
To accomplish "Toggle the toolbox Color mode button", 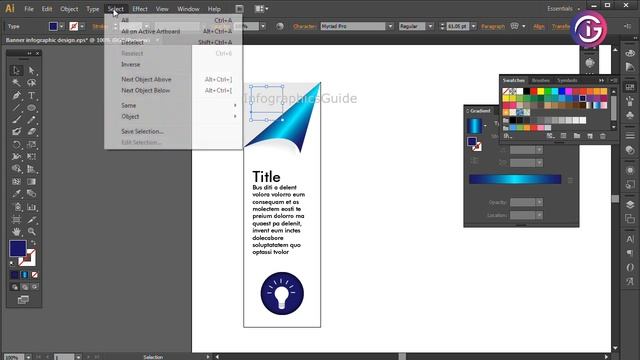I will [15, 275].
